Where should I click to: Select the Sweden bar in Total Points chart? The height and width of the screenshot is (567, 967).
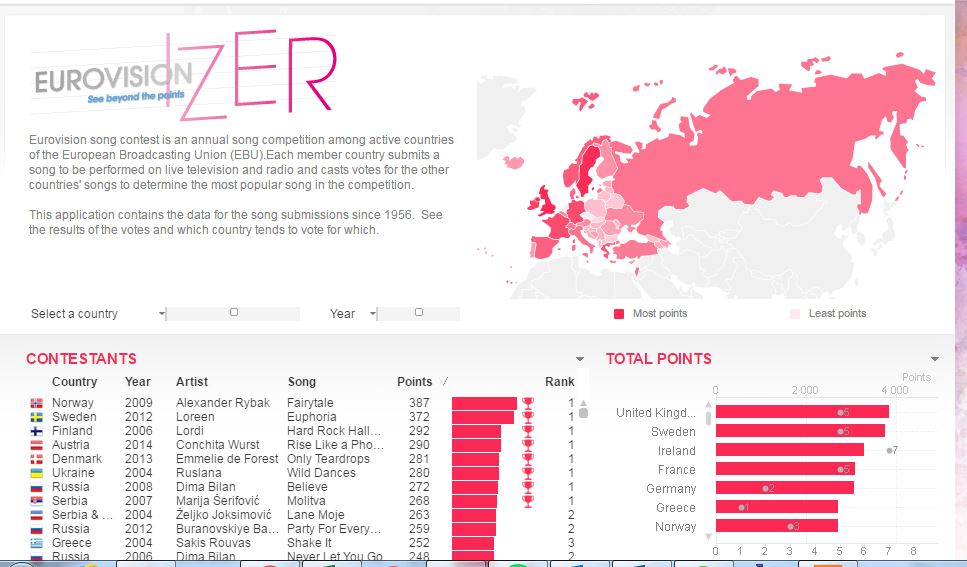(800, 431)
